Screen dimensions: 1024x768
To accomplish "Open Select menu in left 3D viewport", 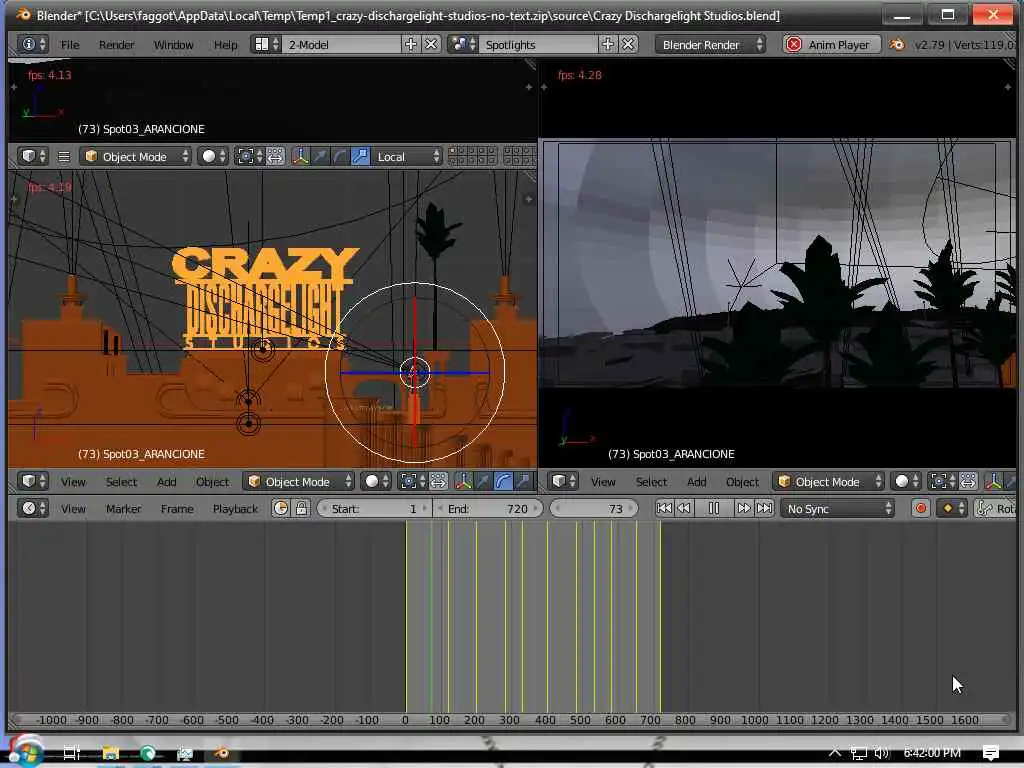I will click(x=121, y=482).
